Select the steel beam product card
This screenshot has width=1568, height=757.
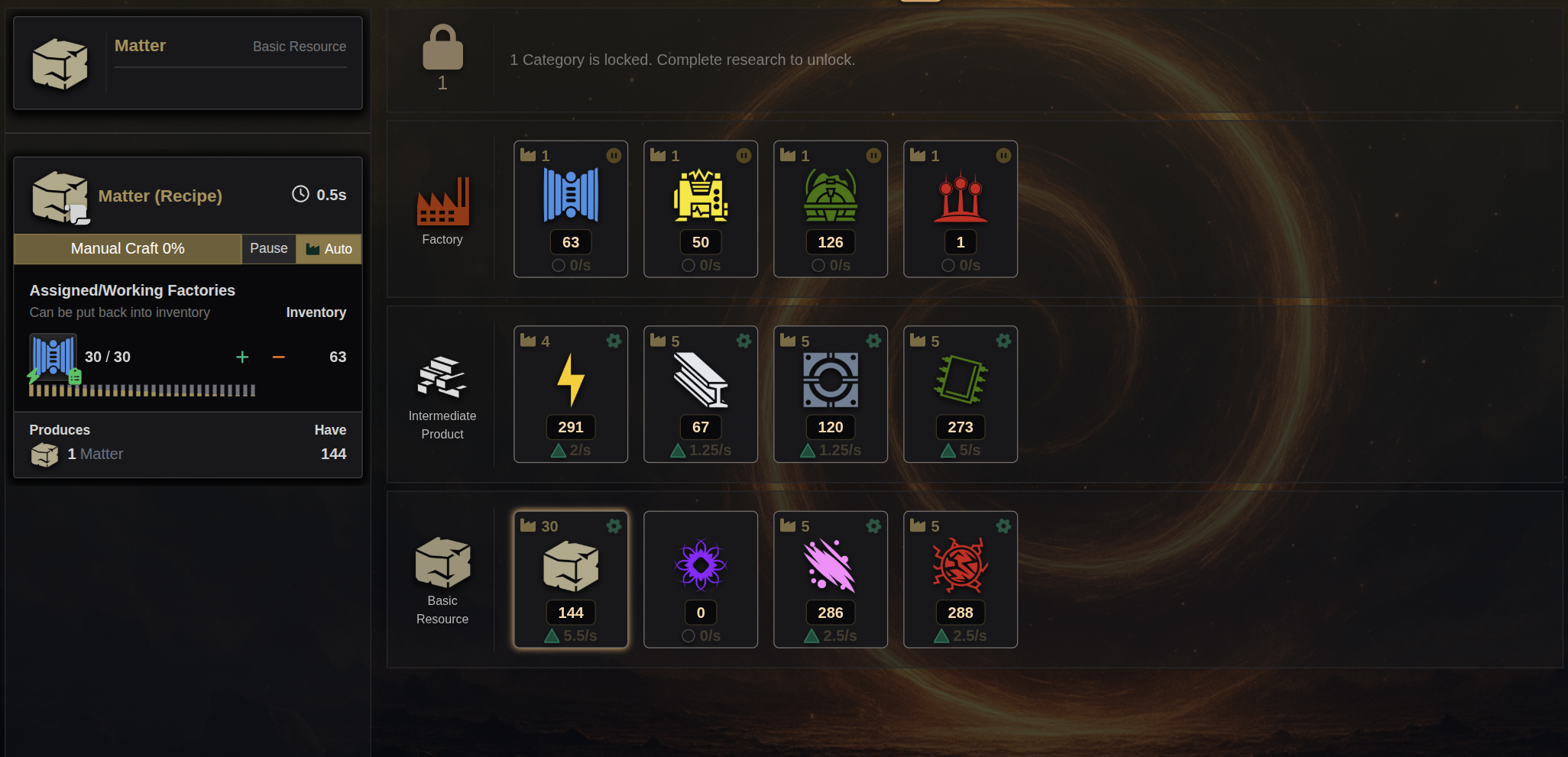[x=701, y=394]
